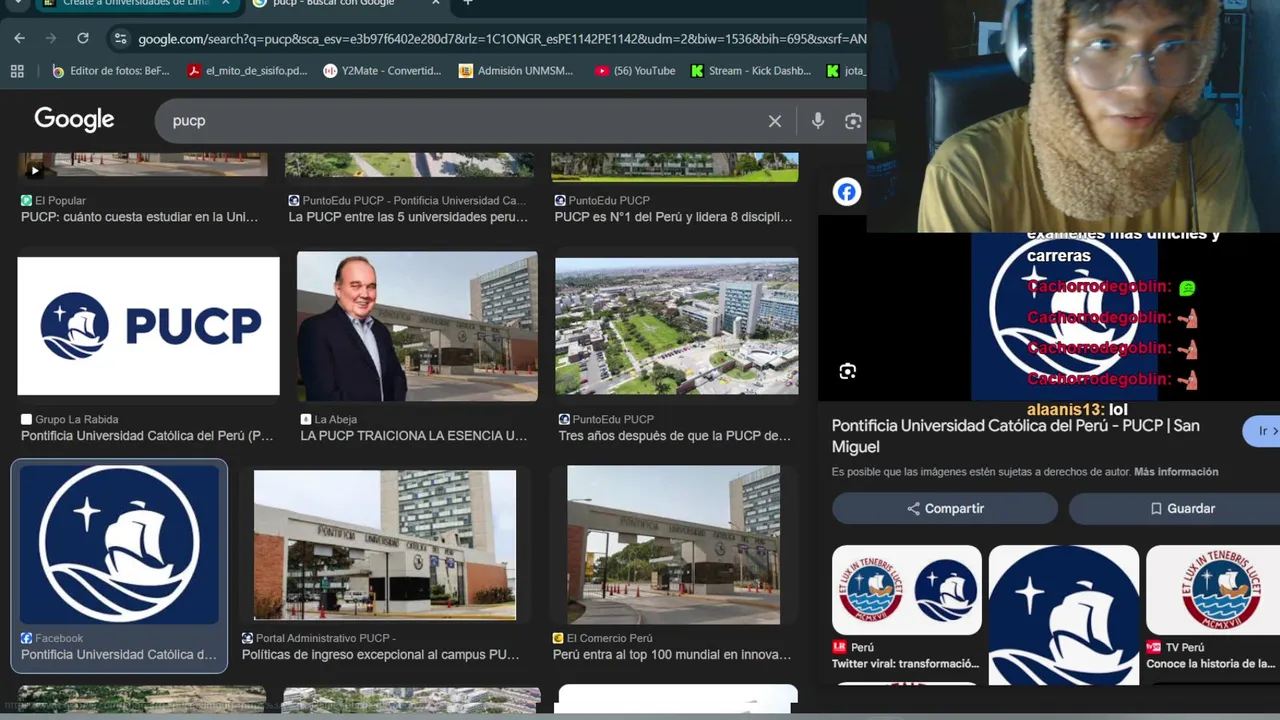Screen dimensions: 1280x720
Task: Click 'Twitter viral: transformació...' caption
Action: 906,664
